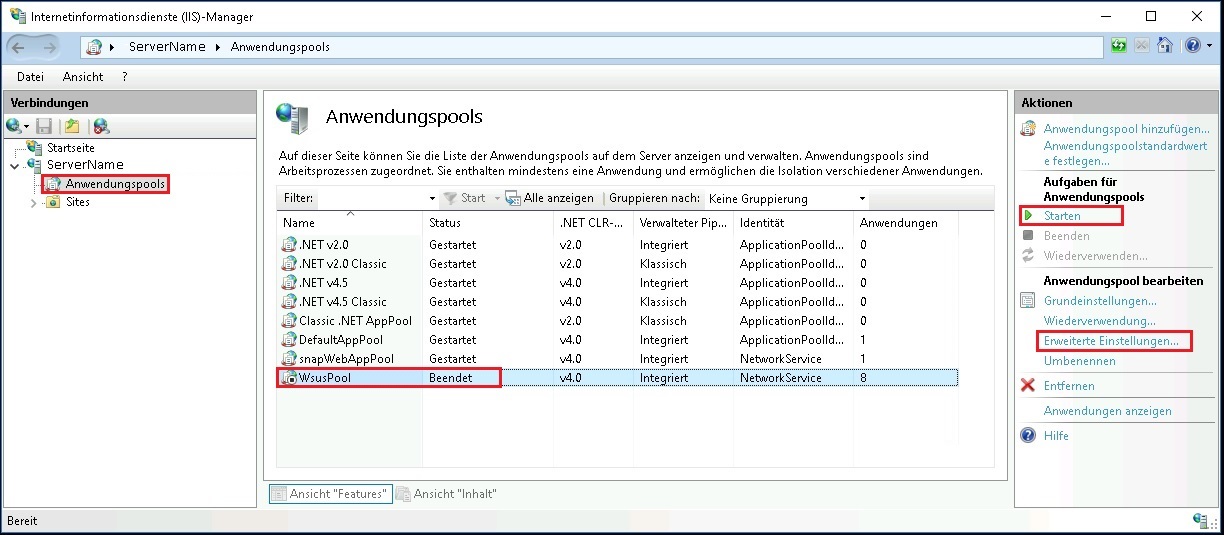Open Erweiterte Einstellungen link
Image resolution: width=1224 pixels, height=535 pixels.
[1111, 341]
